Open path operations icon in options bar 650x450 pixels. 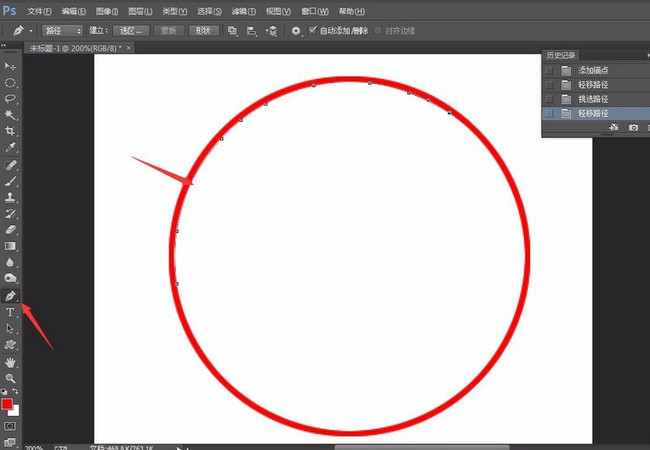[233, 31]
